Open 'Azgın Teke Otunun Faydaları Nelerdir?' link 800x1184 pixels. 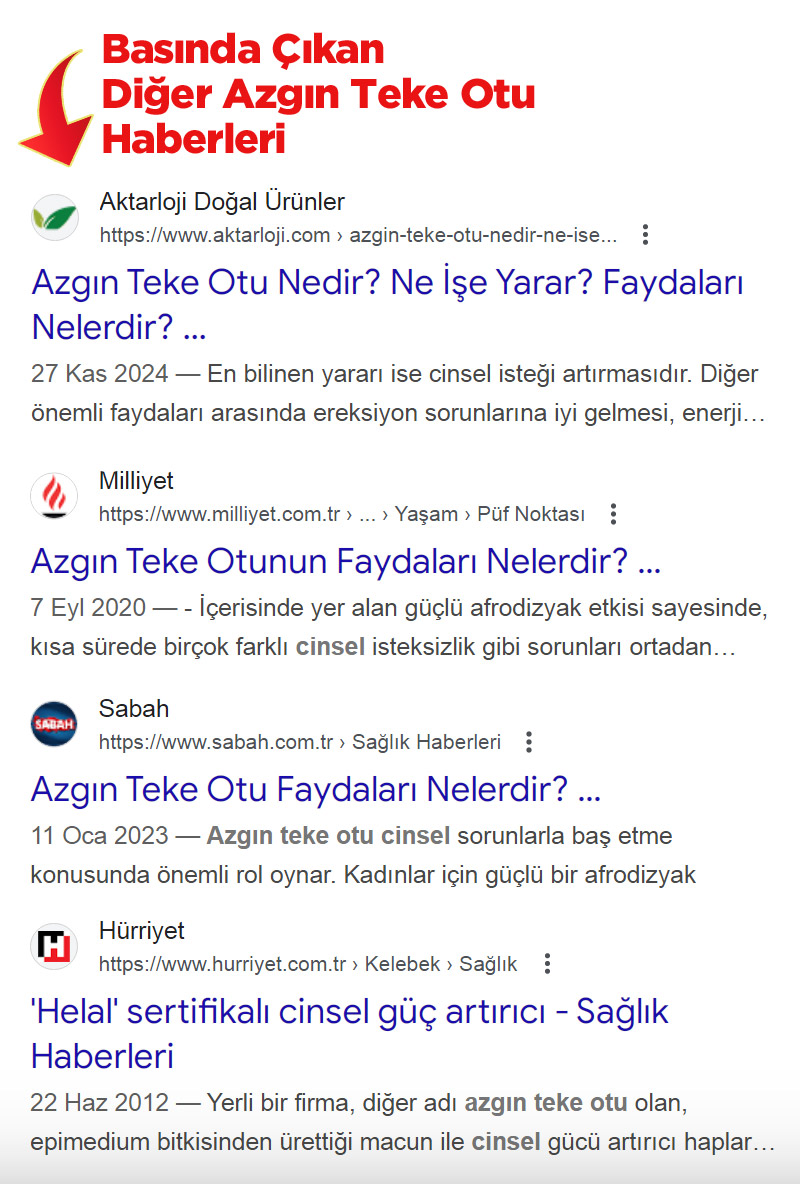[345, 562]
